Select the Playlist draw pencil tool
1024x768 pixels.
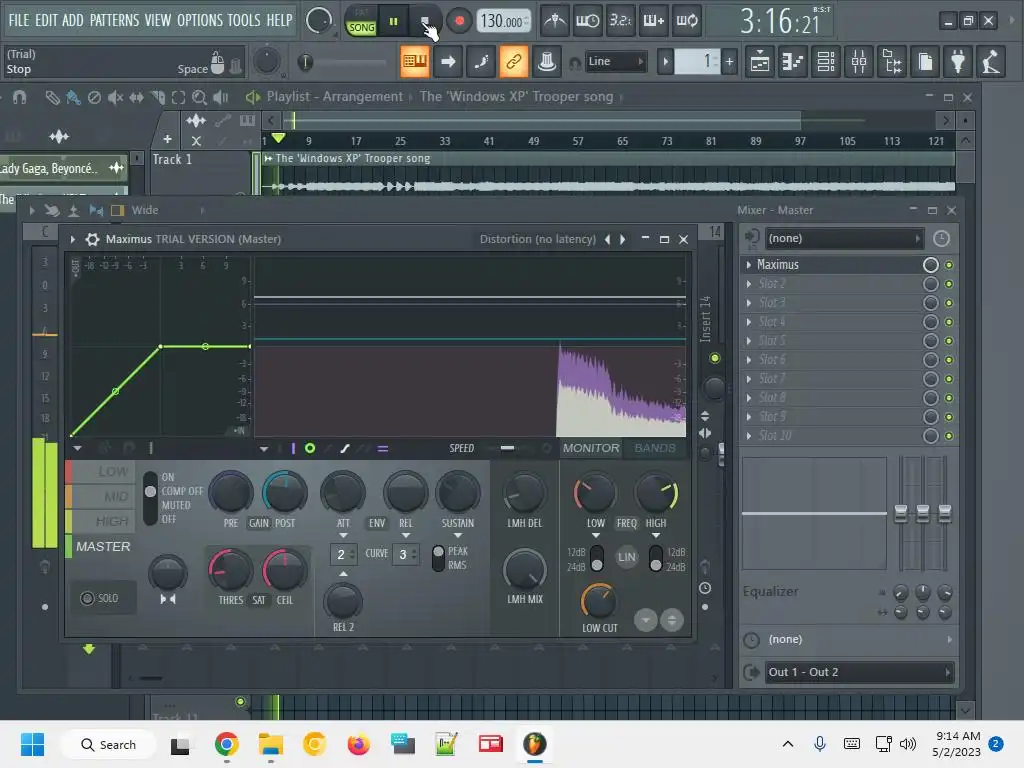pos(52,98)
